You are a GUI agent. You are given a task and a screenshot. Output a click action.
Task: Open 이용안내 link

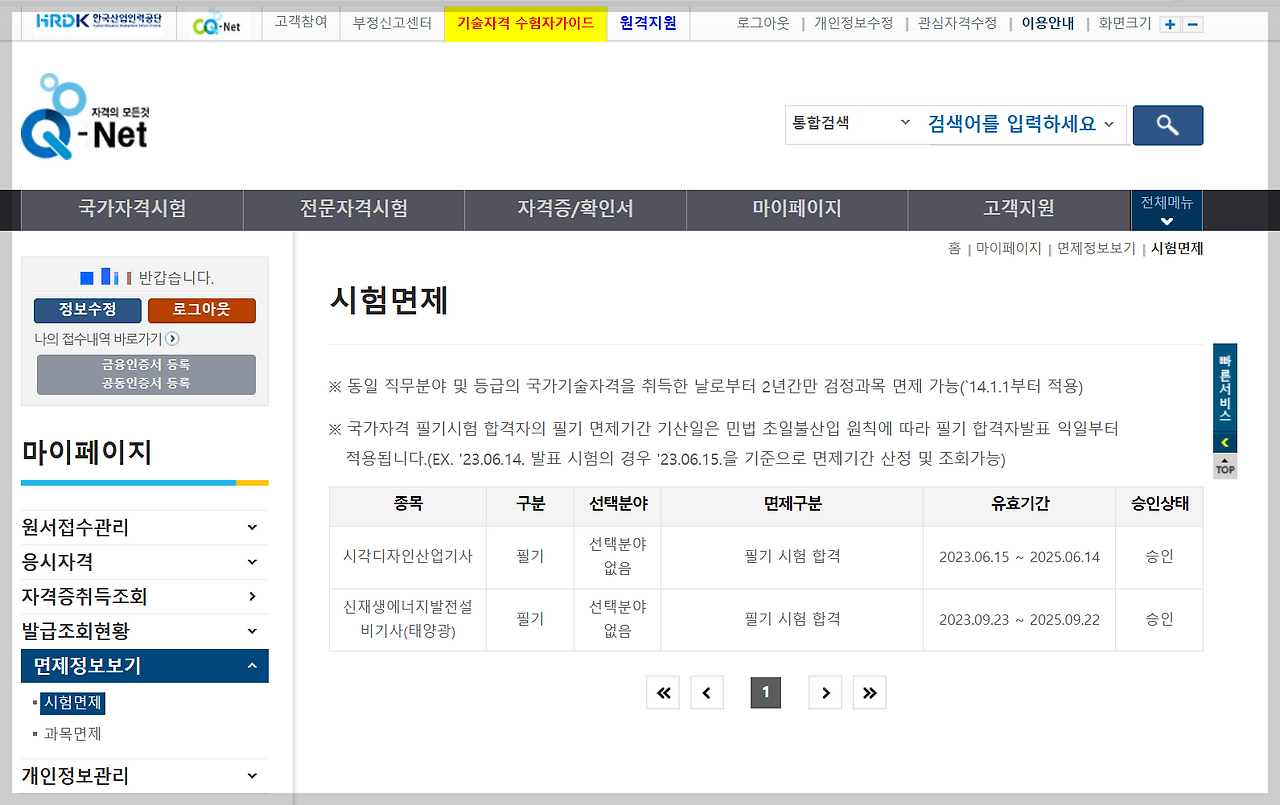coord(1048,23)
